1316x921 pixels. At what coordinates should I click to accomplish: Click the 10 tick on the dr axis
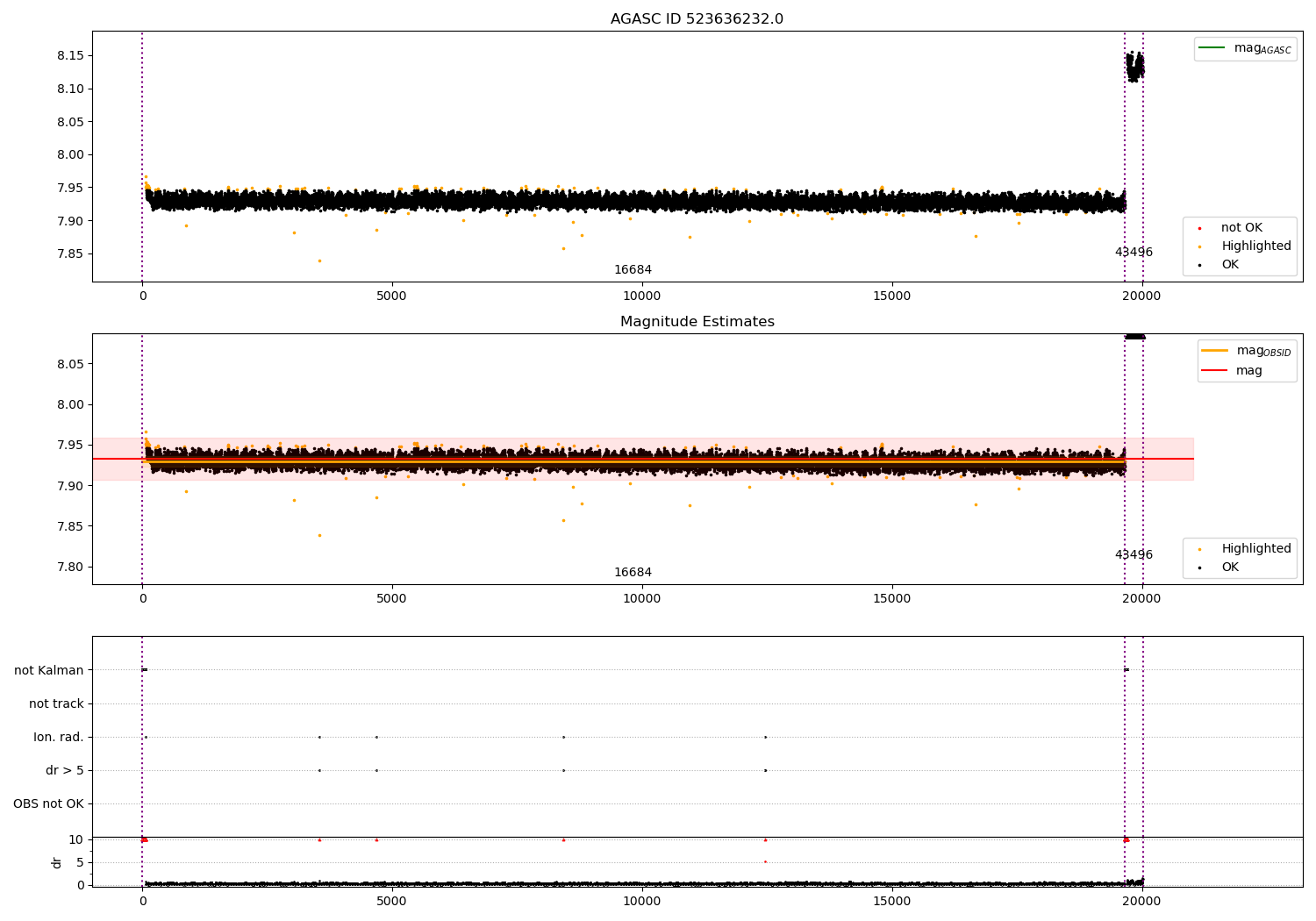click(76, 840)
